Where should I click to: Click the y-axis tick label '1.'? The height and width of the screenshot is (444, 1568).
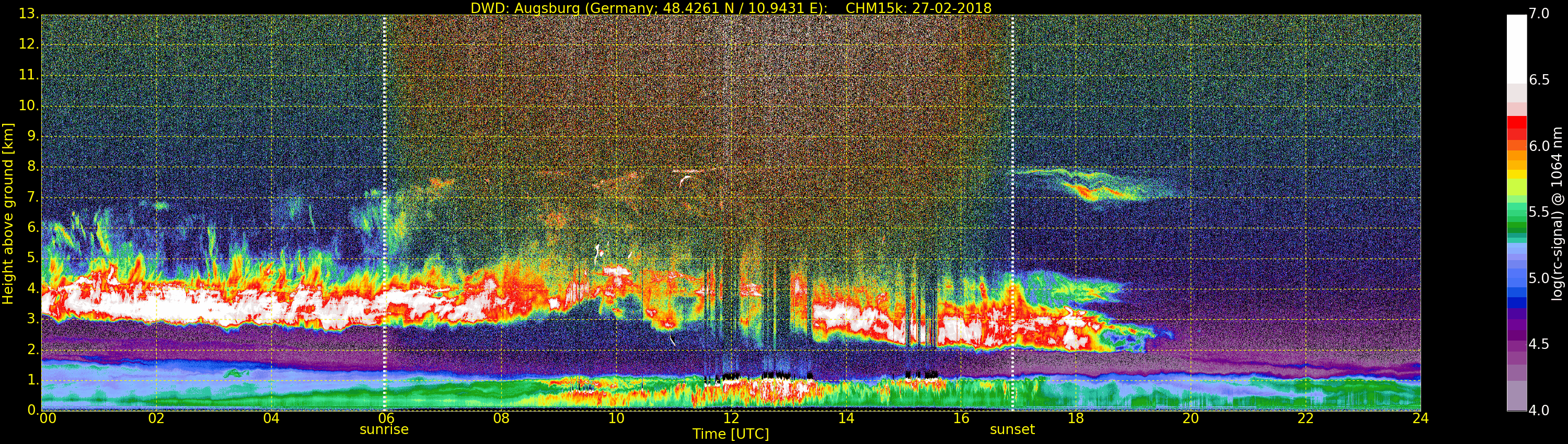point(33,380)
